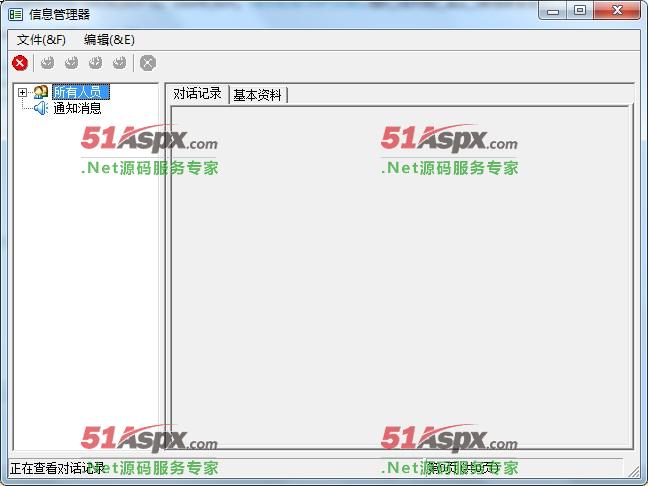Click the 信息管理器 window title icon
The width and height of the screenshot is (648, 486).
[x=16, y=14]
